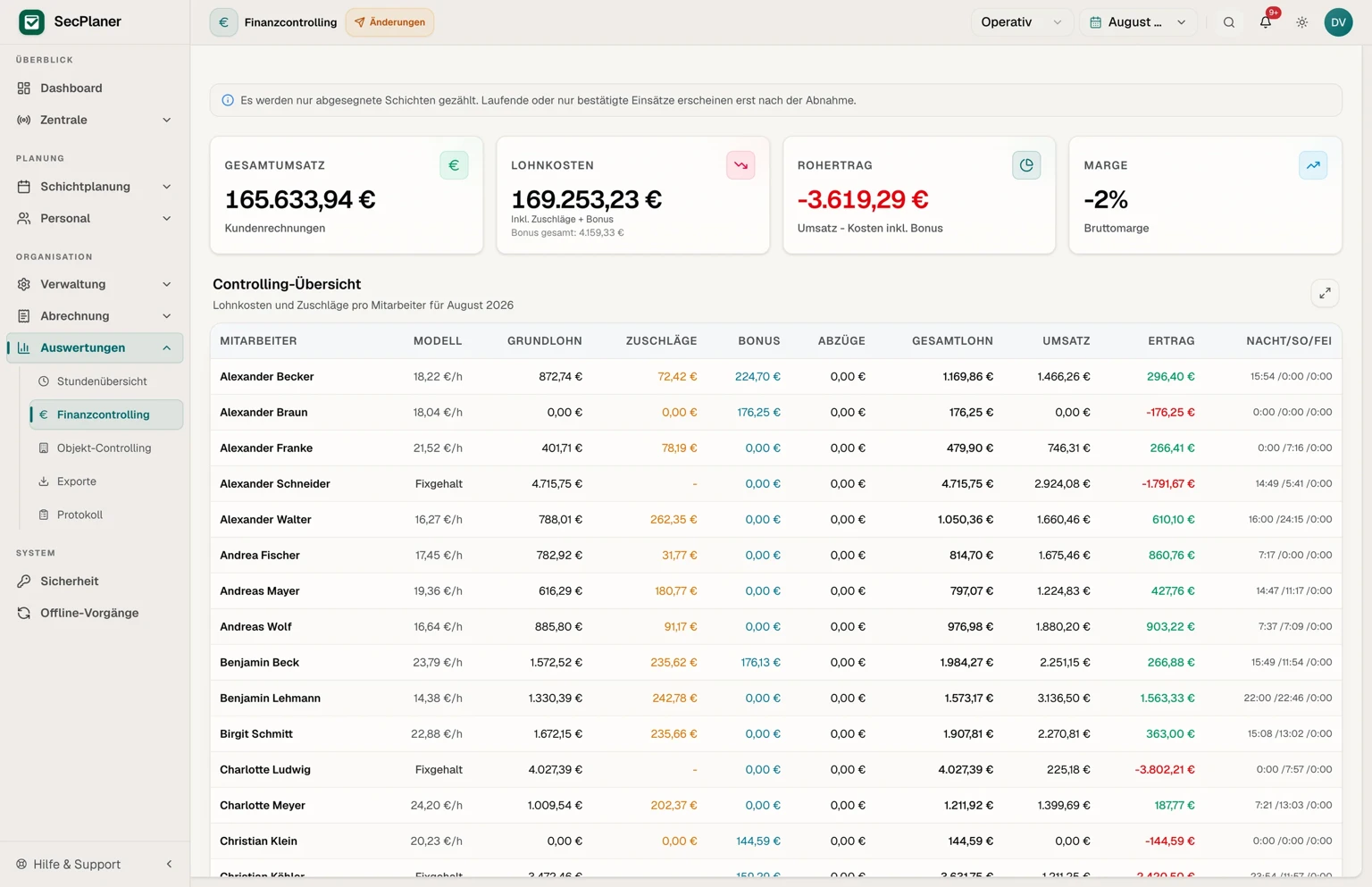The width and height of the screenshot is (1372, 887).
Task: Open Objekt-Controlling submenu item
Action: point(106,448)
